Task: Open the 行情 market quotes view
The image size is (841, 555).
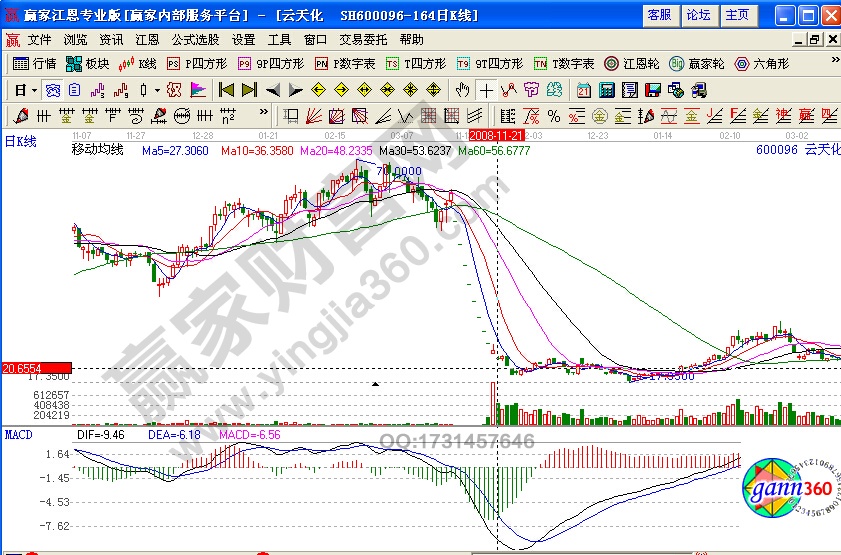Action: click(35, 63)
